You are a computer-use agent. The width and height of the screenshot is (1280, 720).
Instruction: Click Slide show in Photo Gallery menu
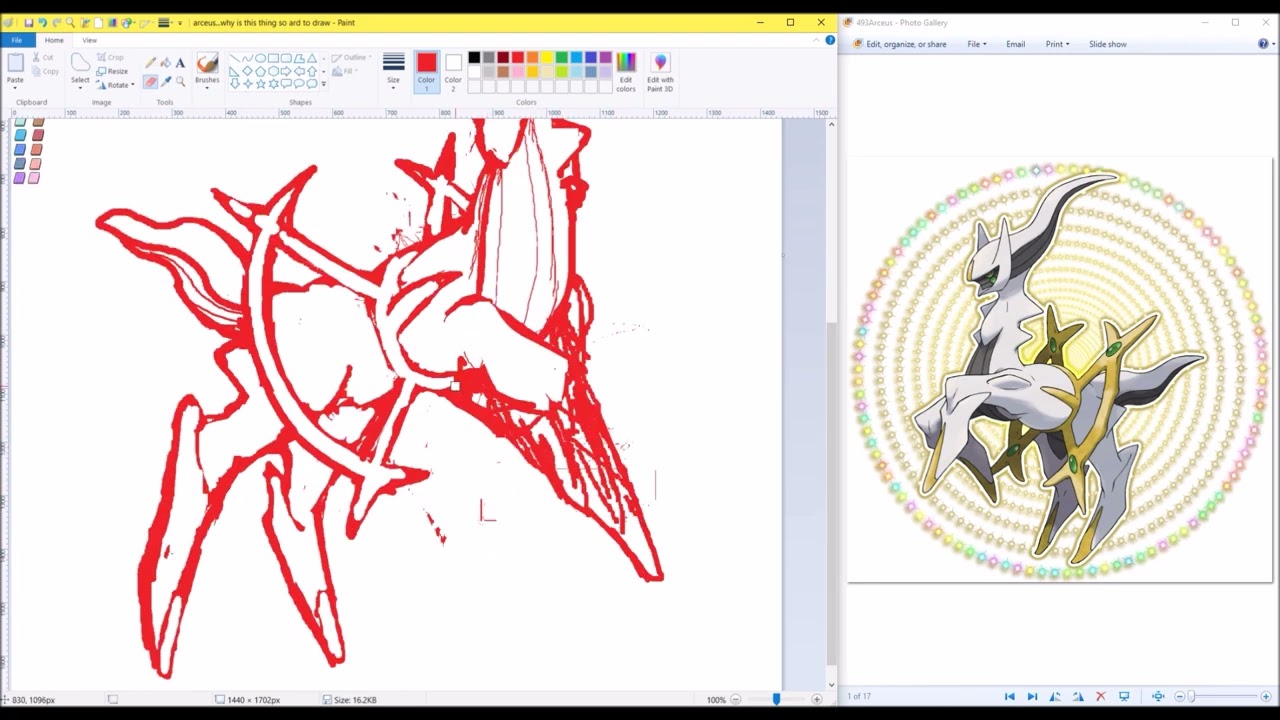(x=1108, y=44)
